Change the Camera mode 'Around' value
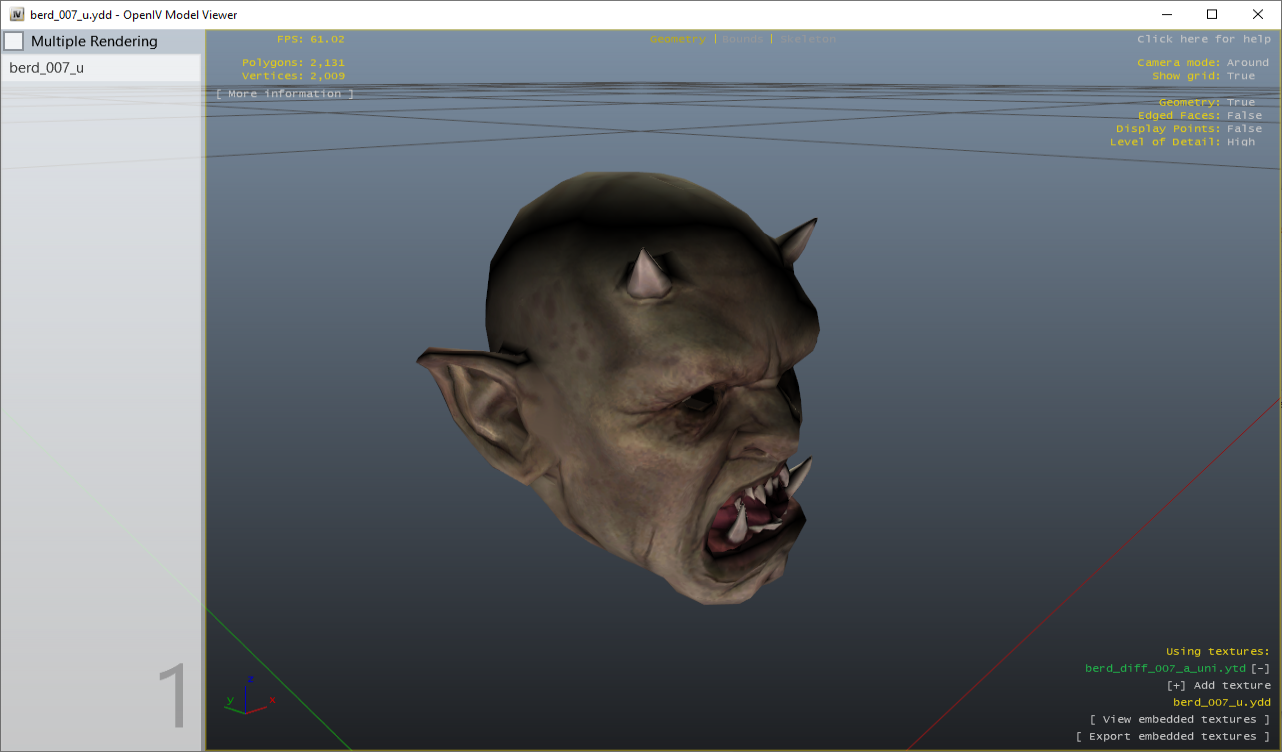This screenshot has height=752, width=1282. (1247, 62)
